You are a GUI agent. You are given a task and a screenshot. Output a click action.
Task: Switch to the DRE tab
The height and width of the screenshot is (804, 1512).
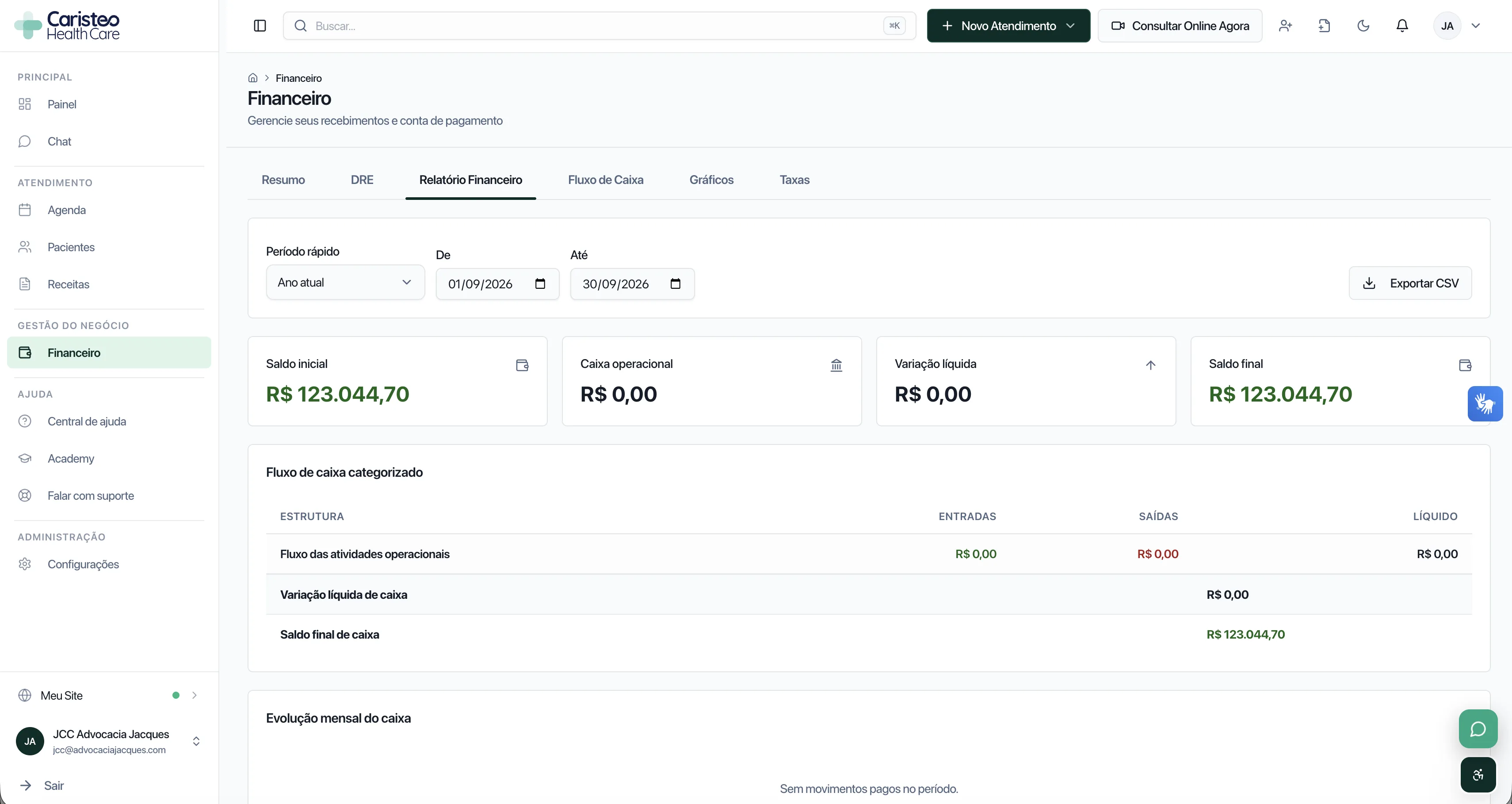362,180
